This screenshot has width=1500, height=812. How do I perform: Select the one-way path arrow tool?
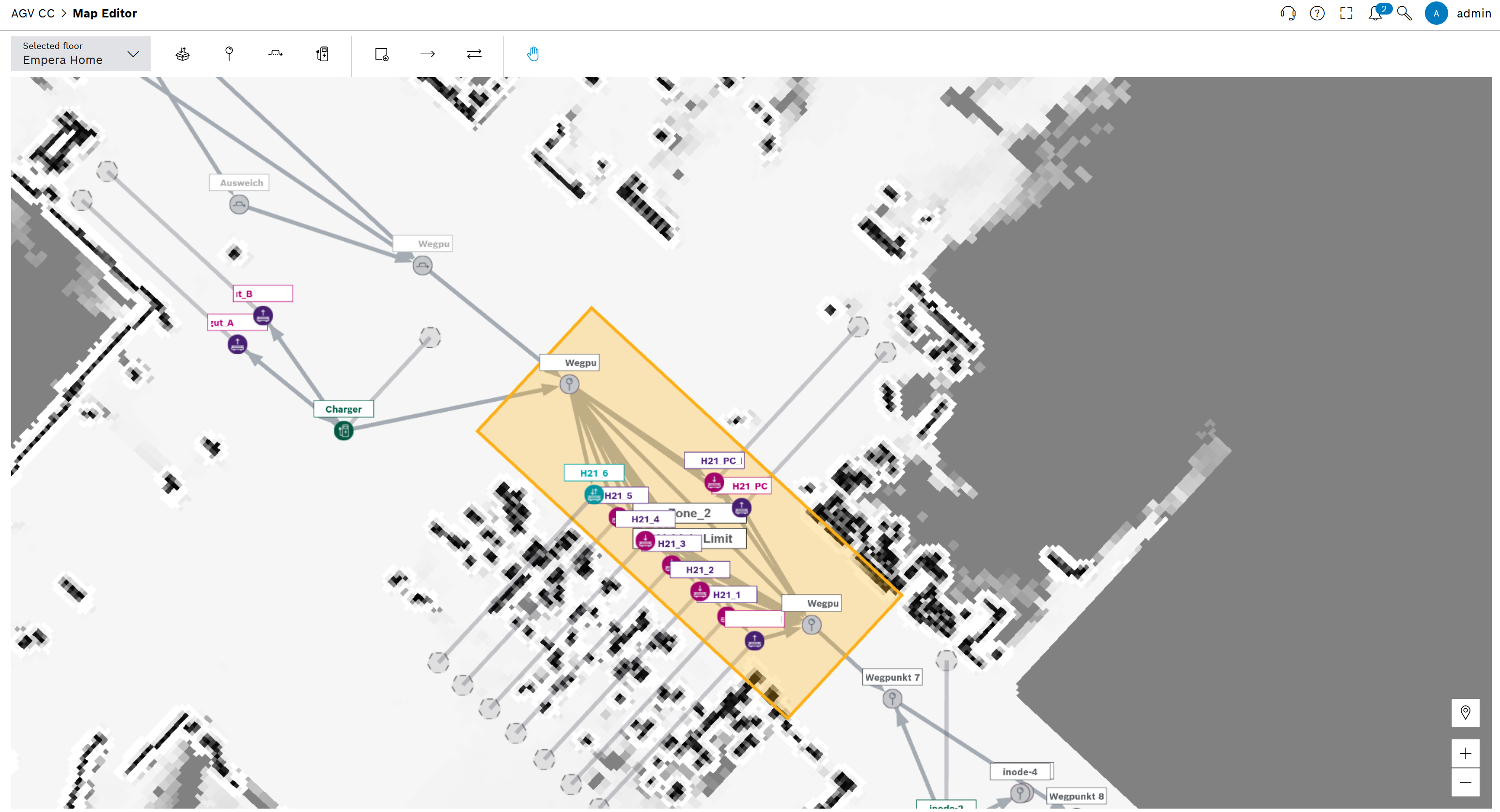tap(427, 54)
